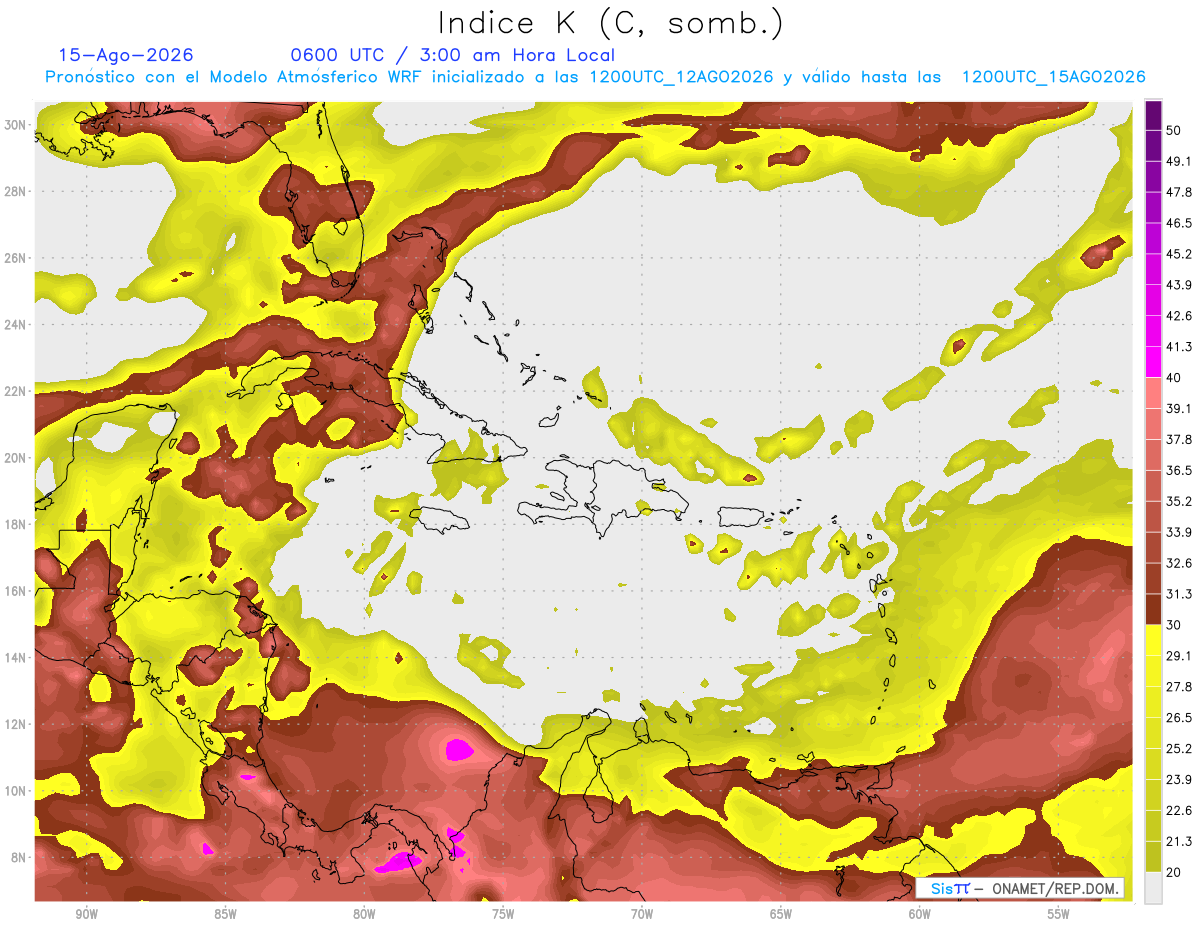The width and height of the screenshot is (1200, 927).
Task: Click the 16N latitude label
Action: (x=16, y=591)
